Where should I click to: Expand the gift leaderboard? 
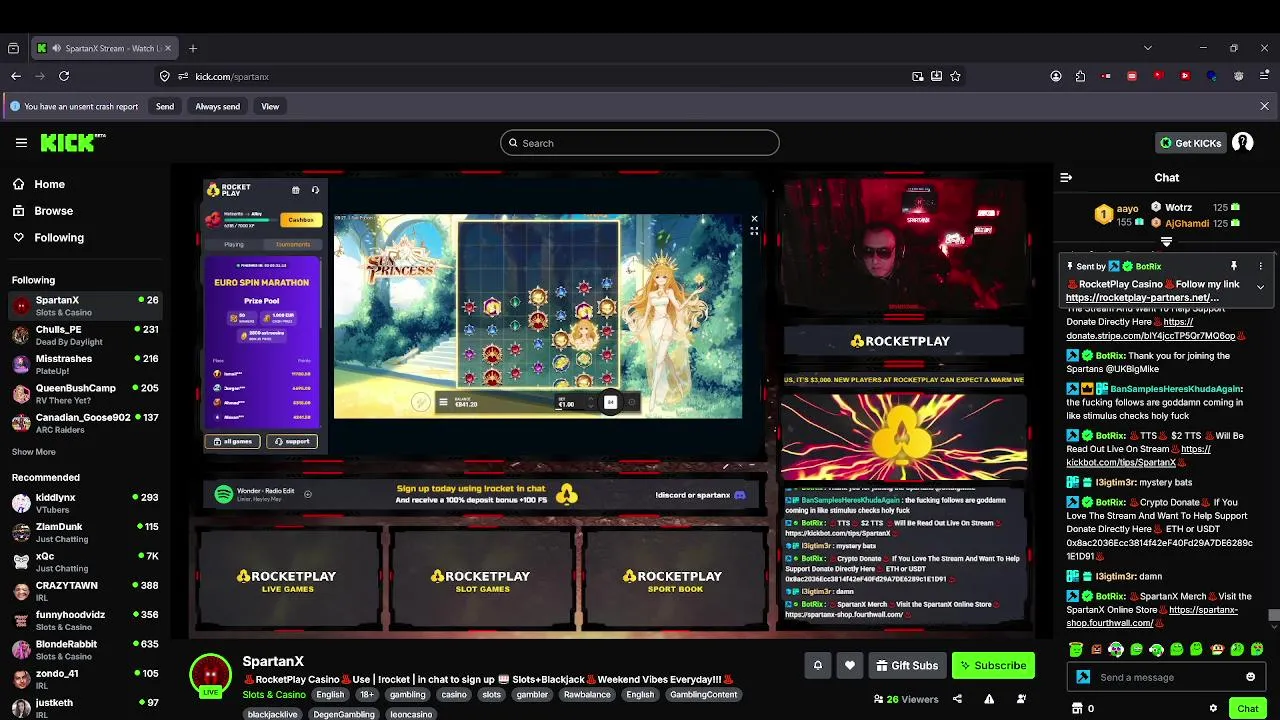[x=1166, y=242]
